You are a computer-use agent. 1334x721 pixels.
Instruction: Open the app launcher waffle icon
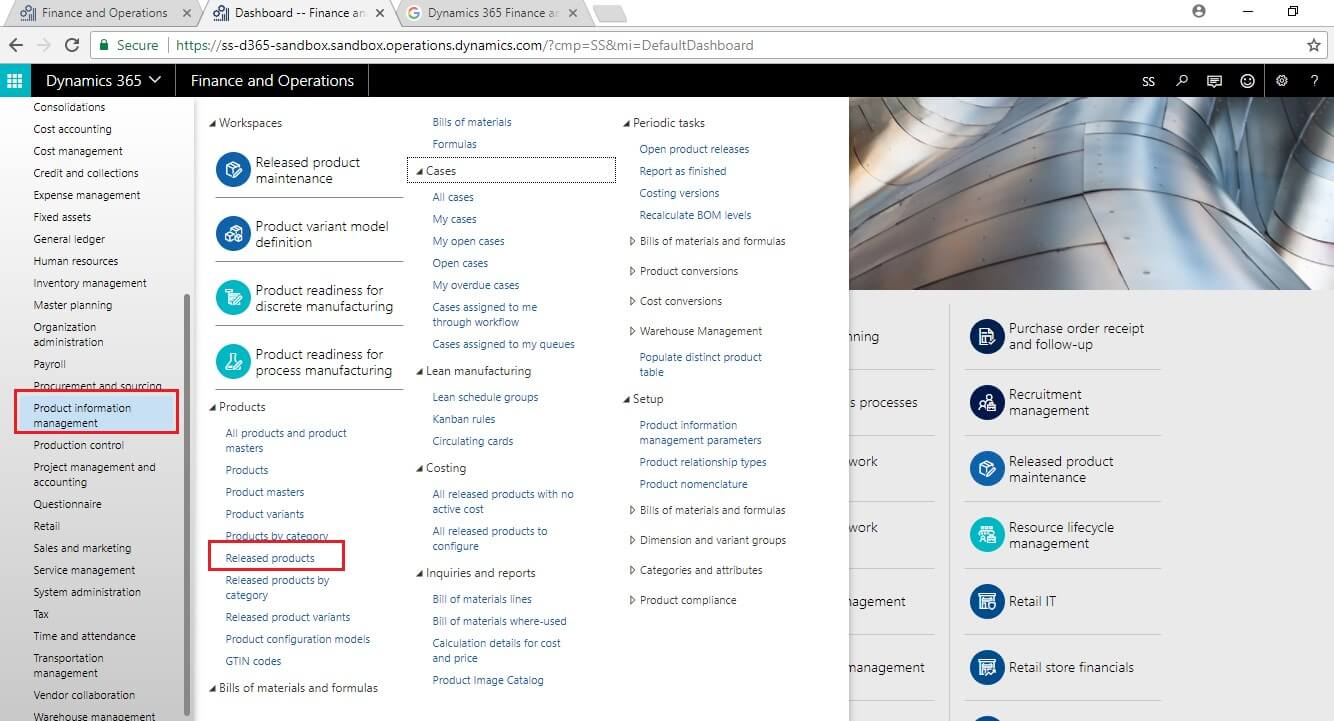(15, 81)
